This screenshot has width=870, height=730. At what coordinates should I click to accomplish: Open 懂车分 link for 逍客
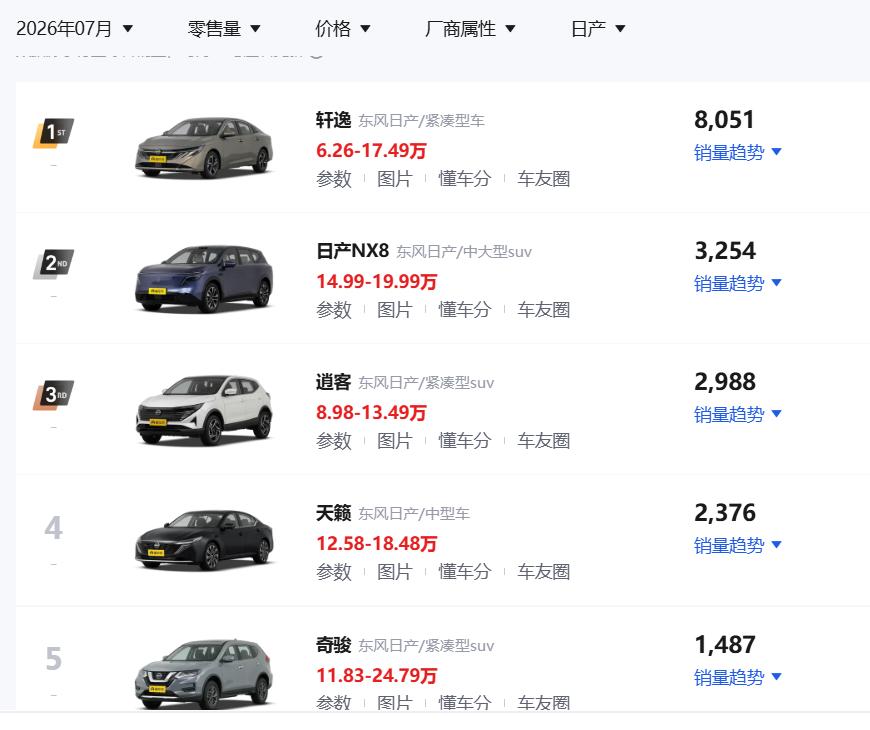[x=464, y=440]
